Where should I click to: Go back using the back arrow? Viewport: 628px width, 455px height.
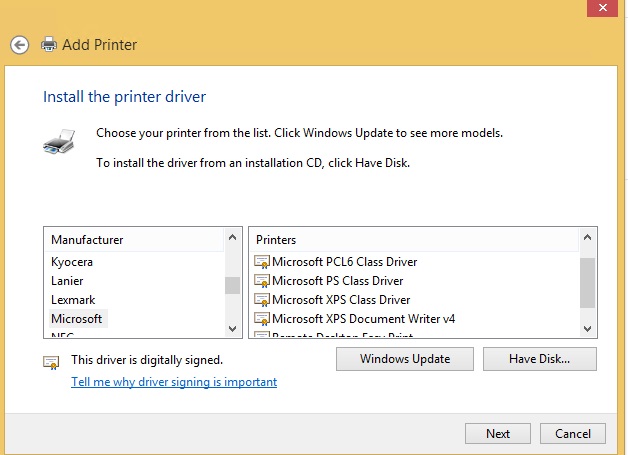pos(20,45)
